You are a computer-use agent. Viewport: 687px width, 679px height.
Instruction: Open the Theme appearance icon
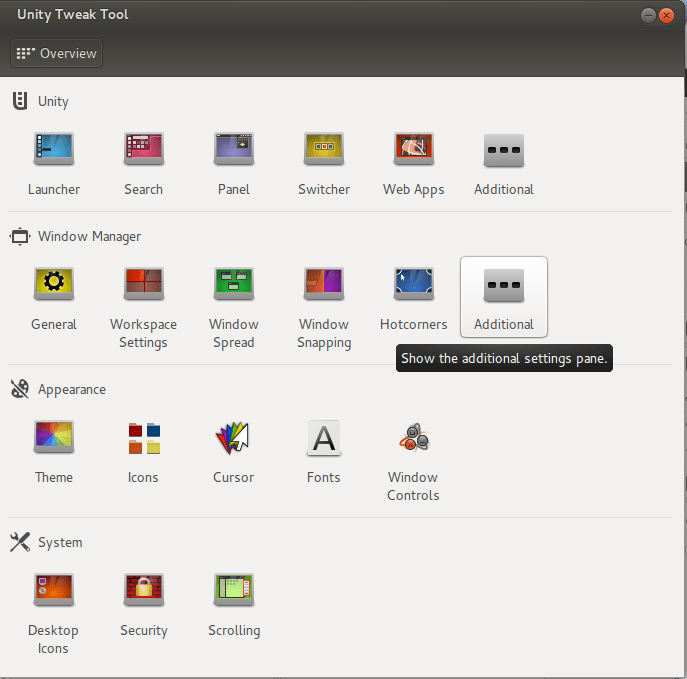[54, 437]
